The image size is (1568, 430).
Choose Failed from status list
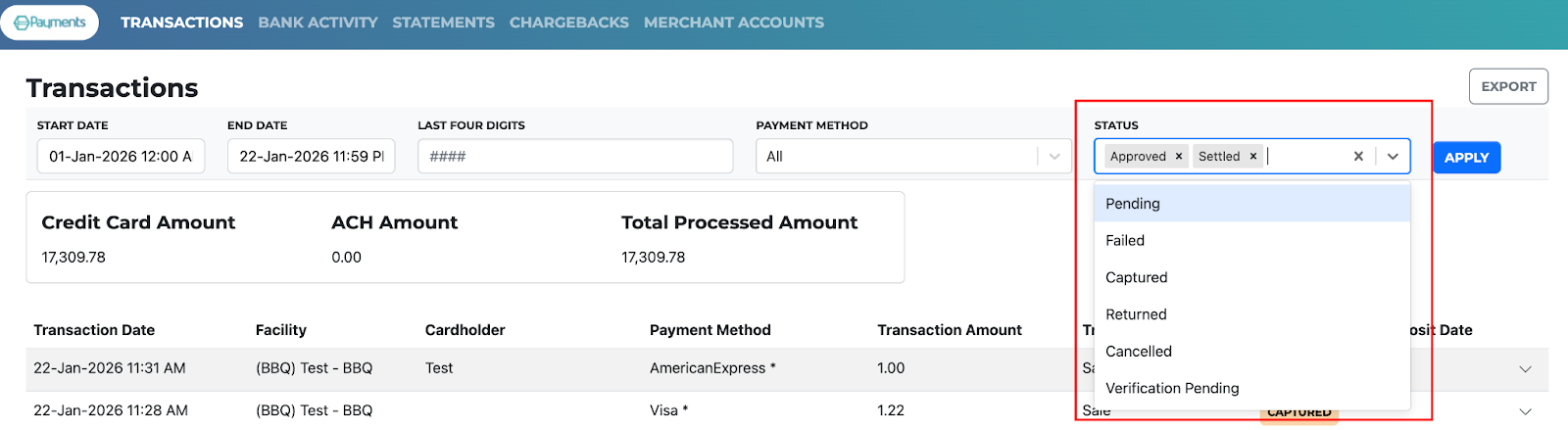pos(1125,241)
